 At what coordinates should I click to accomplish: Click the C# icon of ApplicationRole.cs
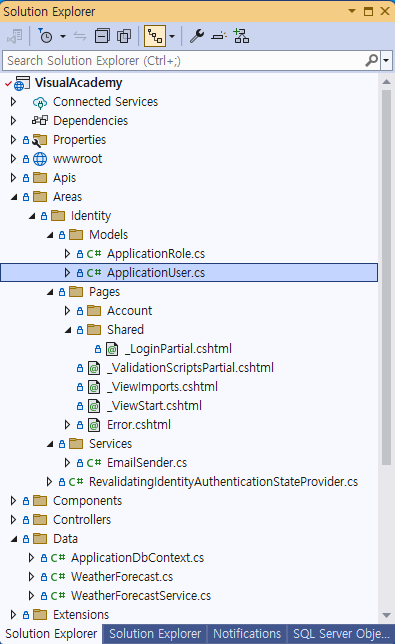point(94,254)
